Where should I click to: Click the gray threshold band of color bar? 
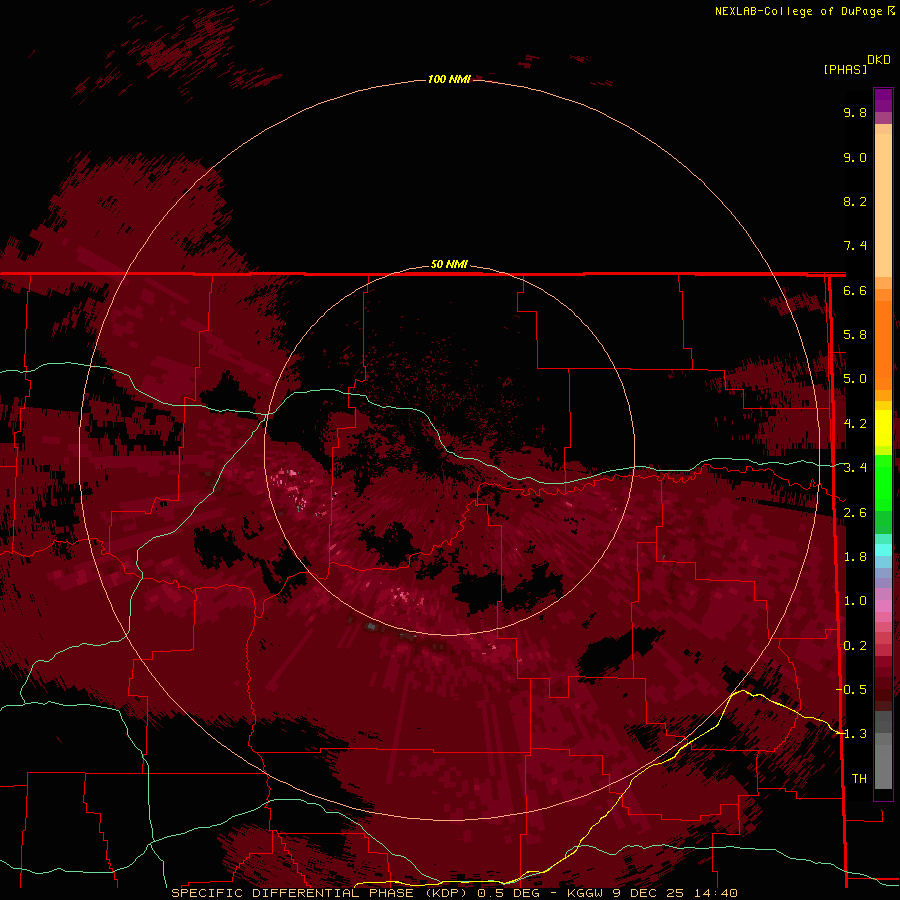(x=883, y=752)
